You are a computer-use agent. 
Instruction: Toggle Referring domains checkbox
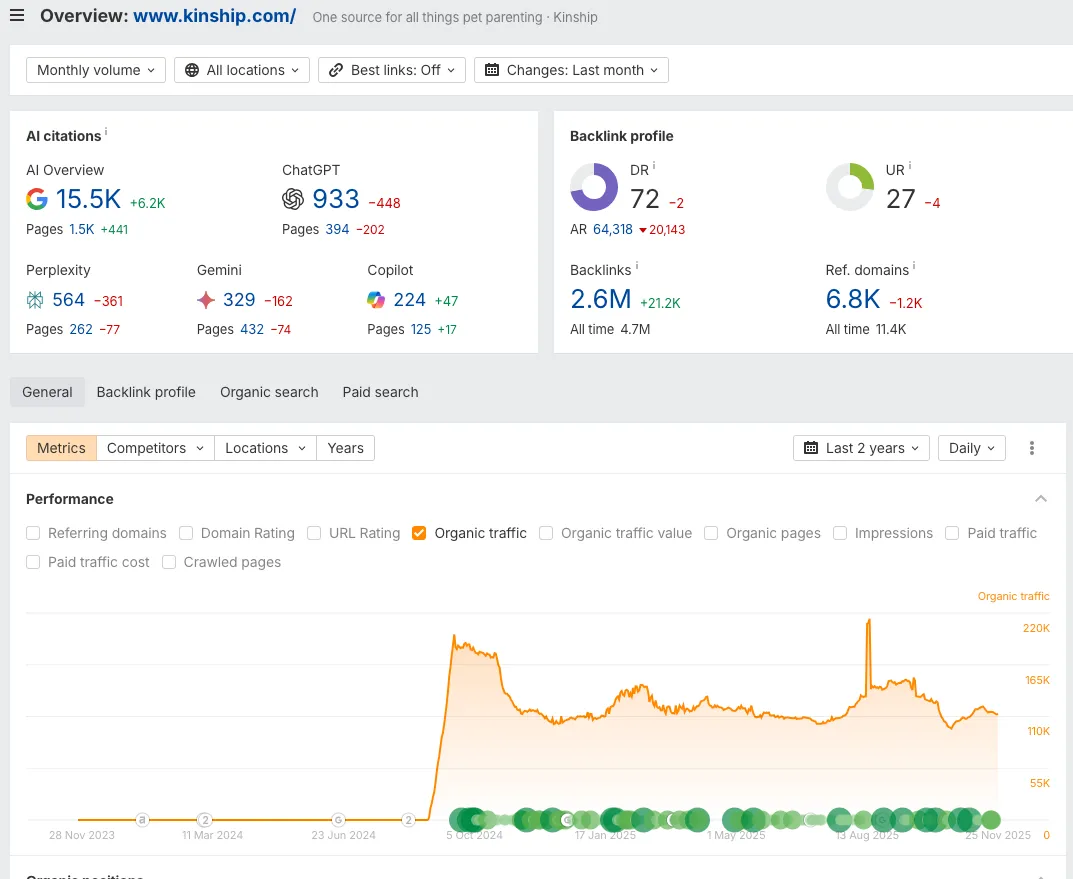click(33, 533)
